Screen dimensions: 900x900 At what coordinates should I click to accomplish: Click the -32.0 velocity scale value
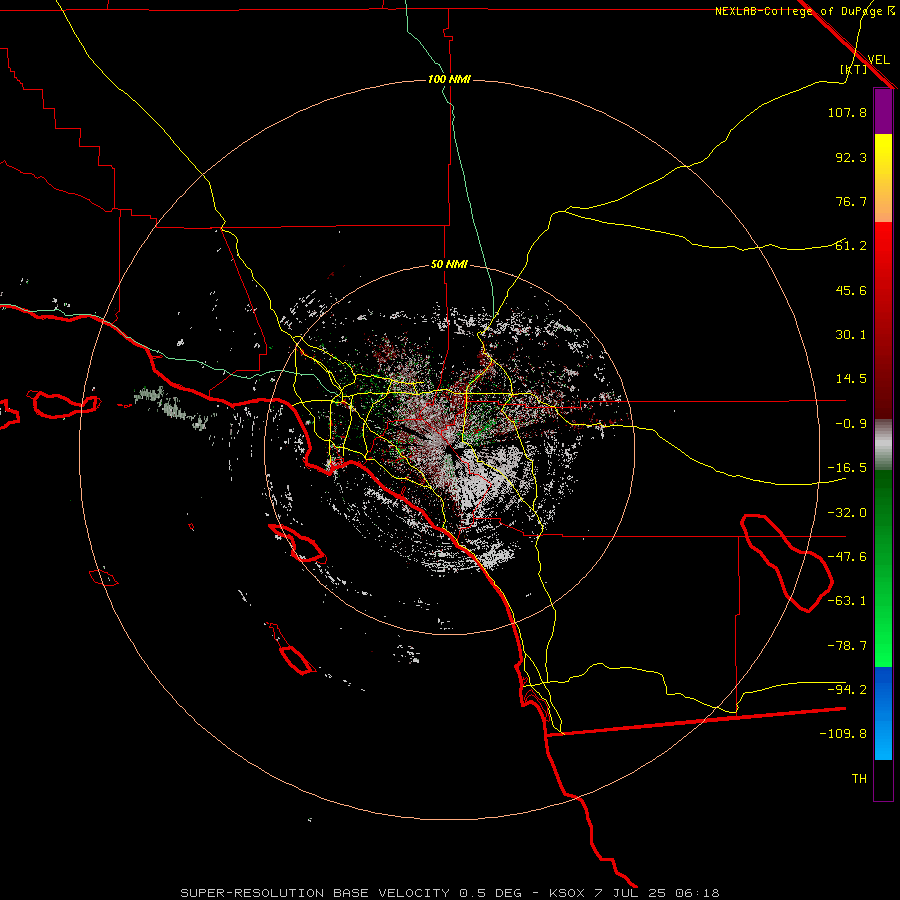coord(847,513)
